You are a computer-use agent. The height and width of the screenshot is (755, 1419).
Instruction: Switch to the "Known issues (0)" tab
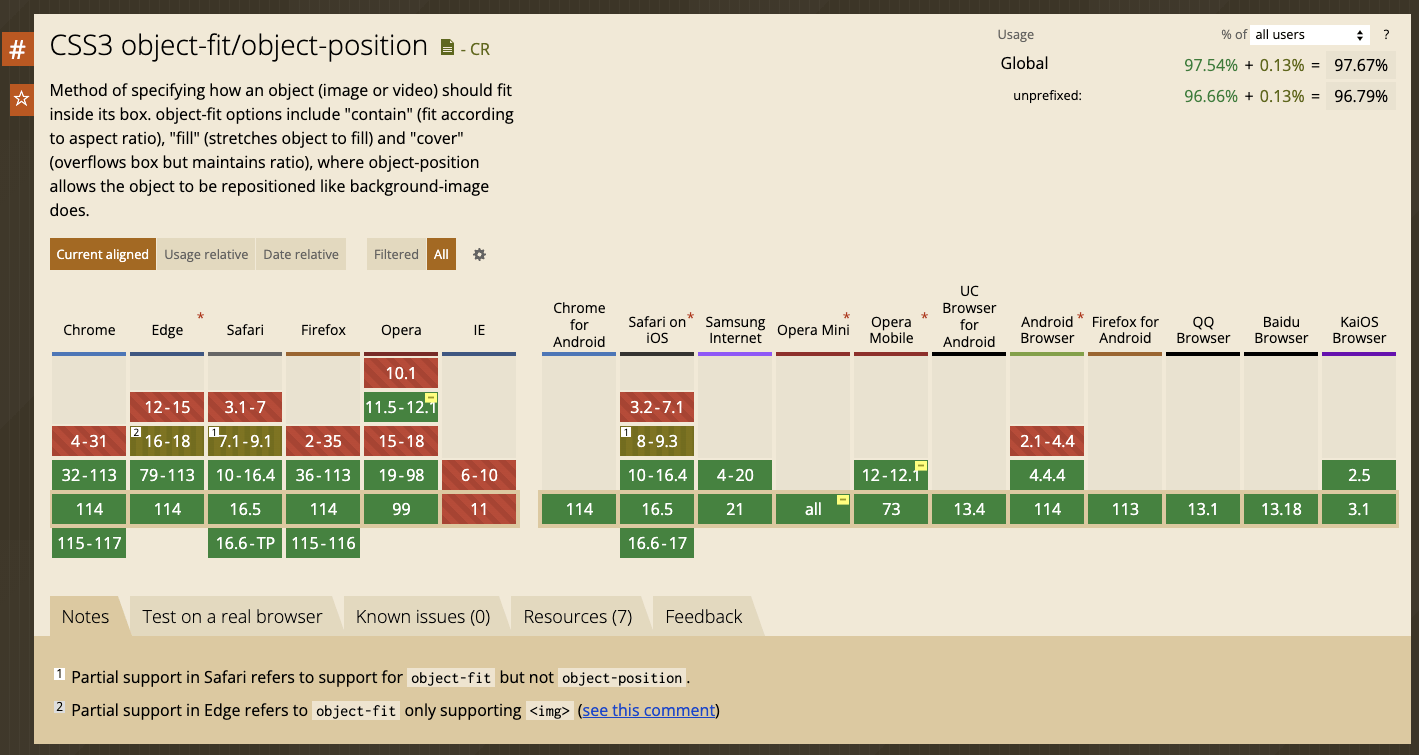pos(424,616)
